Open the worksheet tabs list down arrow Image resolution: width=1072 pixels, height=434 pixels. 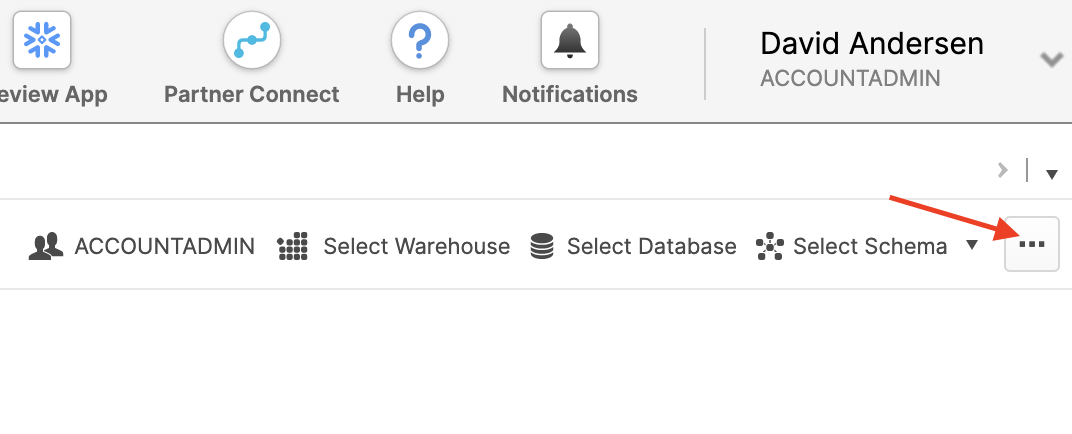(x=1051, y=174)
